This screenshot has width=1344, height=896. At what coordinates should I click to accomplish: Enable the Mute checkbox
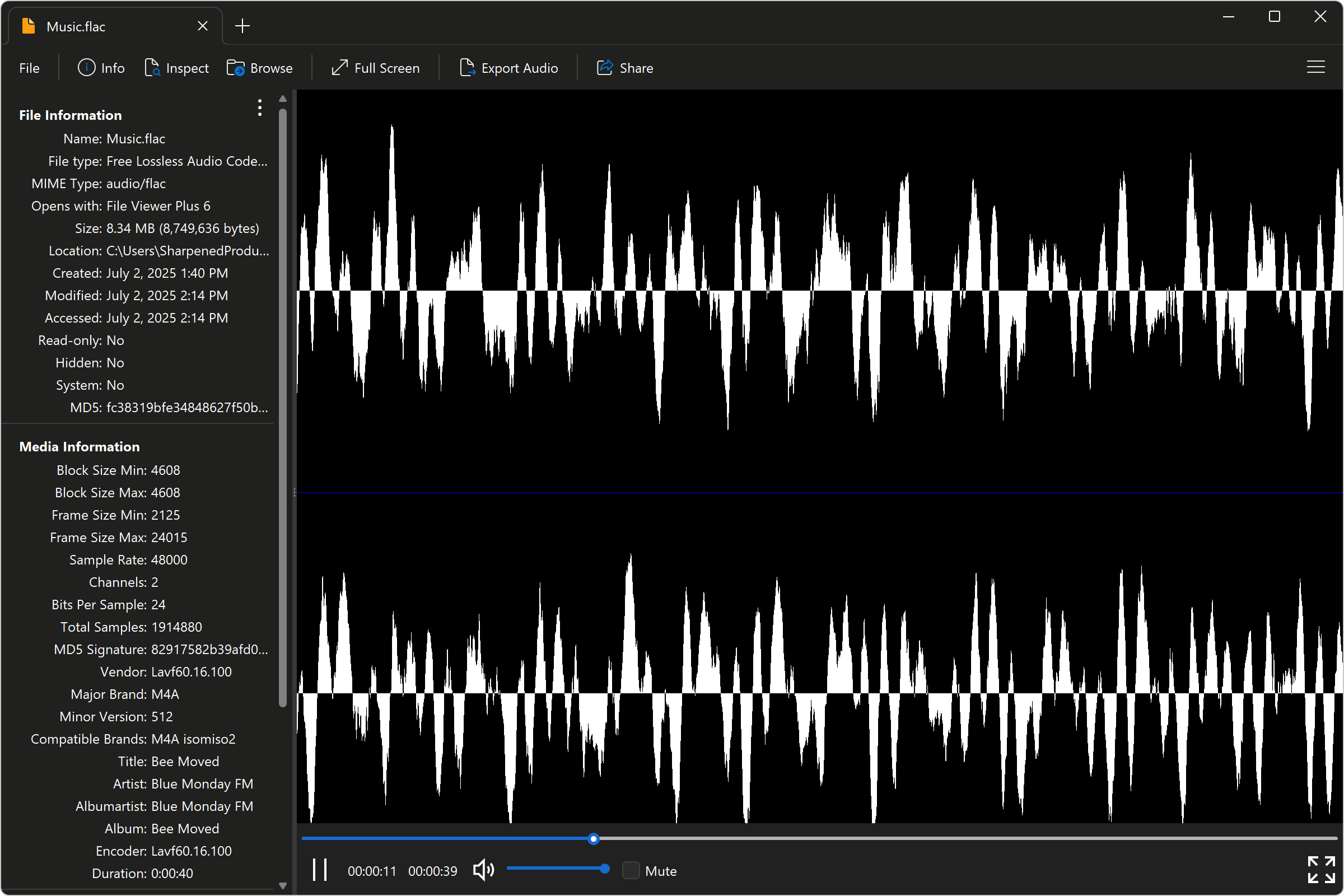[632, 870]
